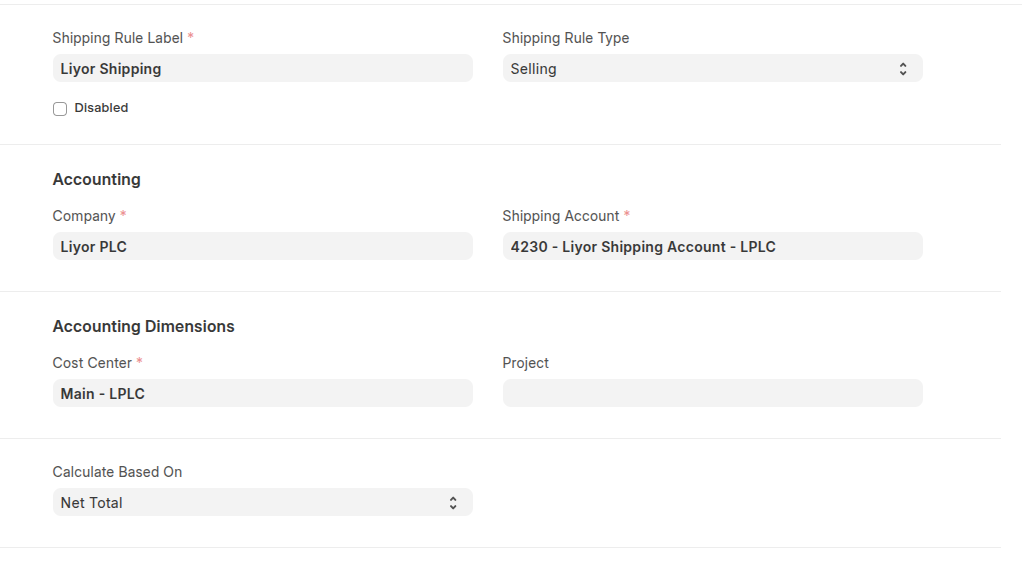Toggle the Disabled checkbox
The image size is (1022, 566).
click(60, 109)
